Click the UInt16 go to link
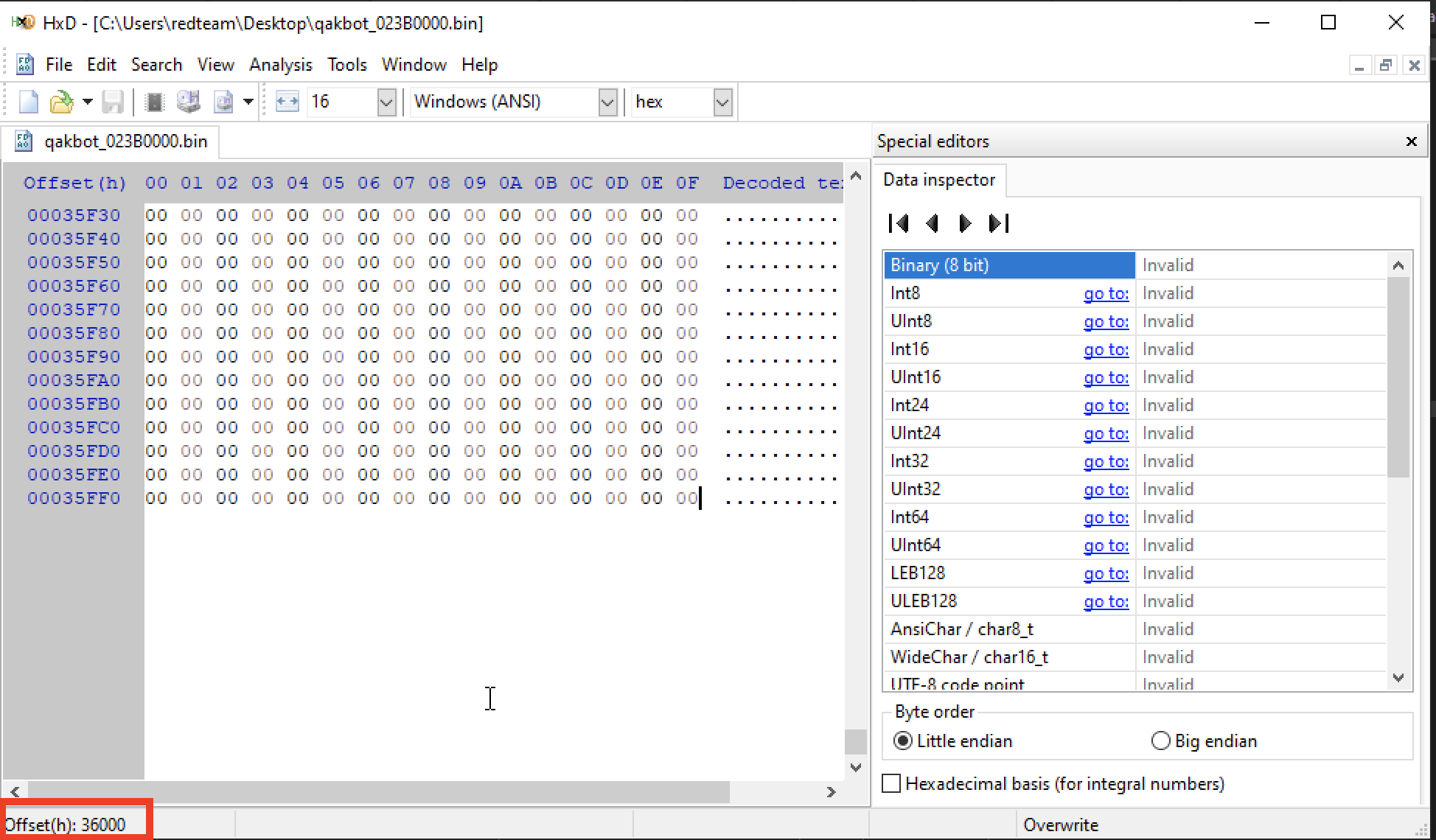1436x840 pixels. click(x=1106, y=377)
